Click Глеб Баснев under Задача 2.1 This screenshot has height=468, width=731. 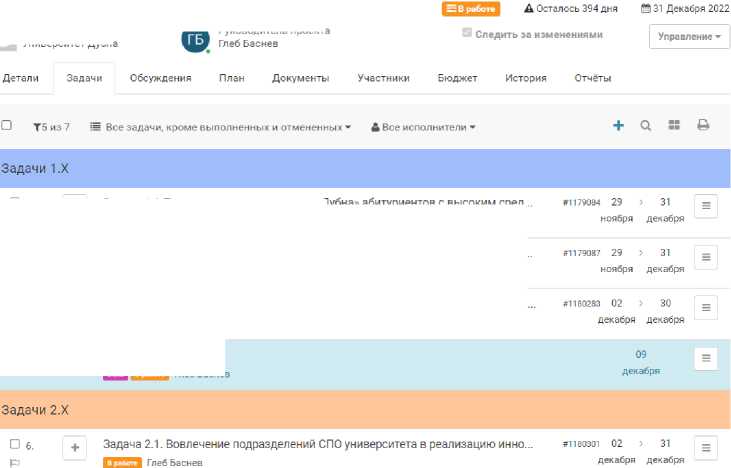(174, 462)
